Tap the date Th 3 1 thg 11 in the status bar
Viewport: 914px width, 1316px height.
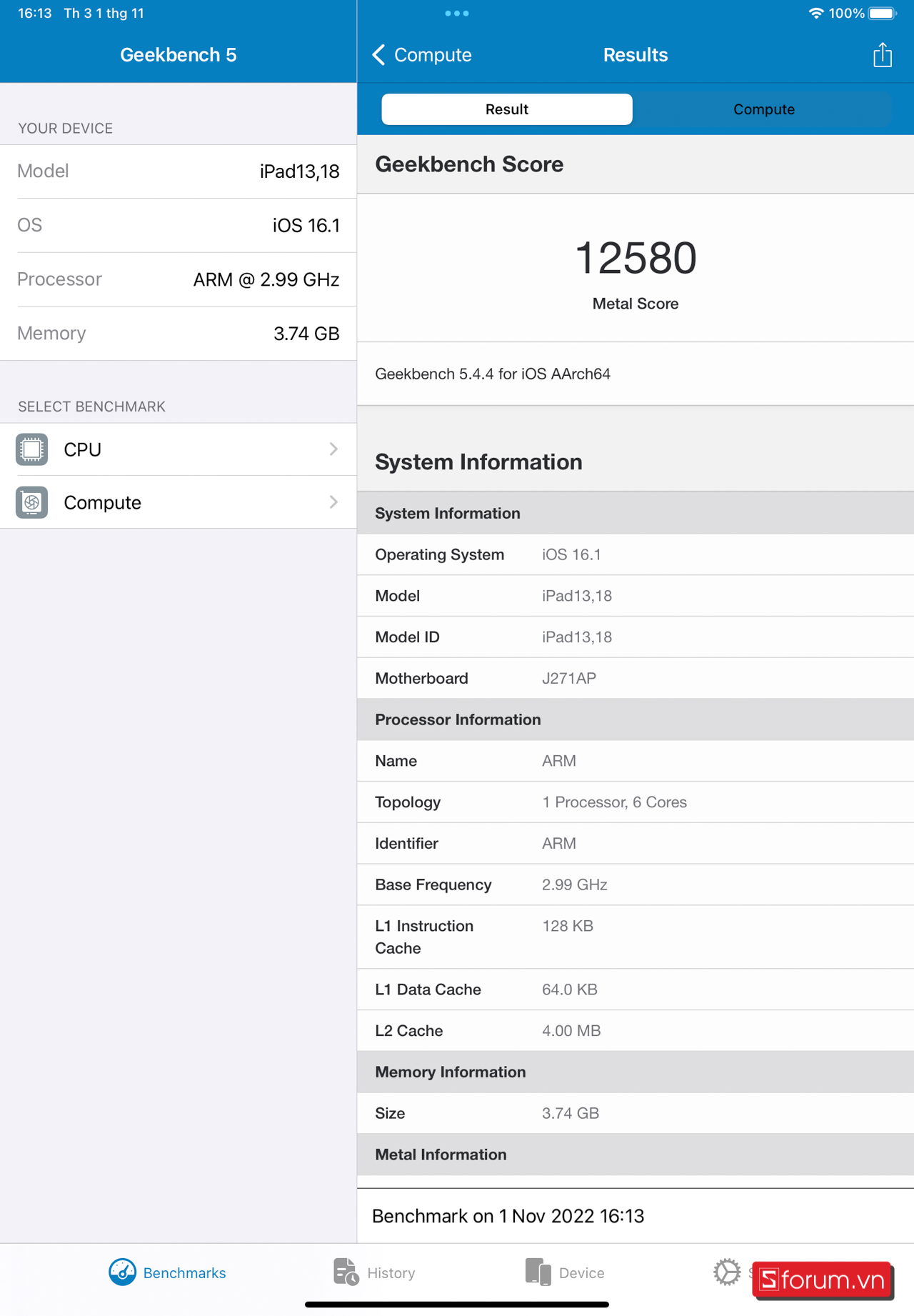104,14
